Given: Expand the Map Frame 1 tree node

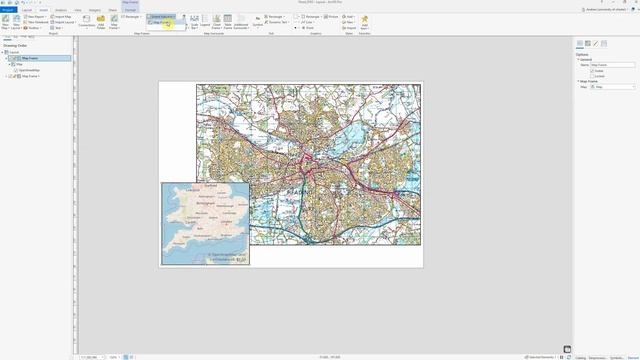Looking at the screenshot, I should coord(6,76).
